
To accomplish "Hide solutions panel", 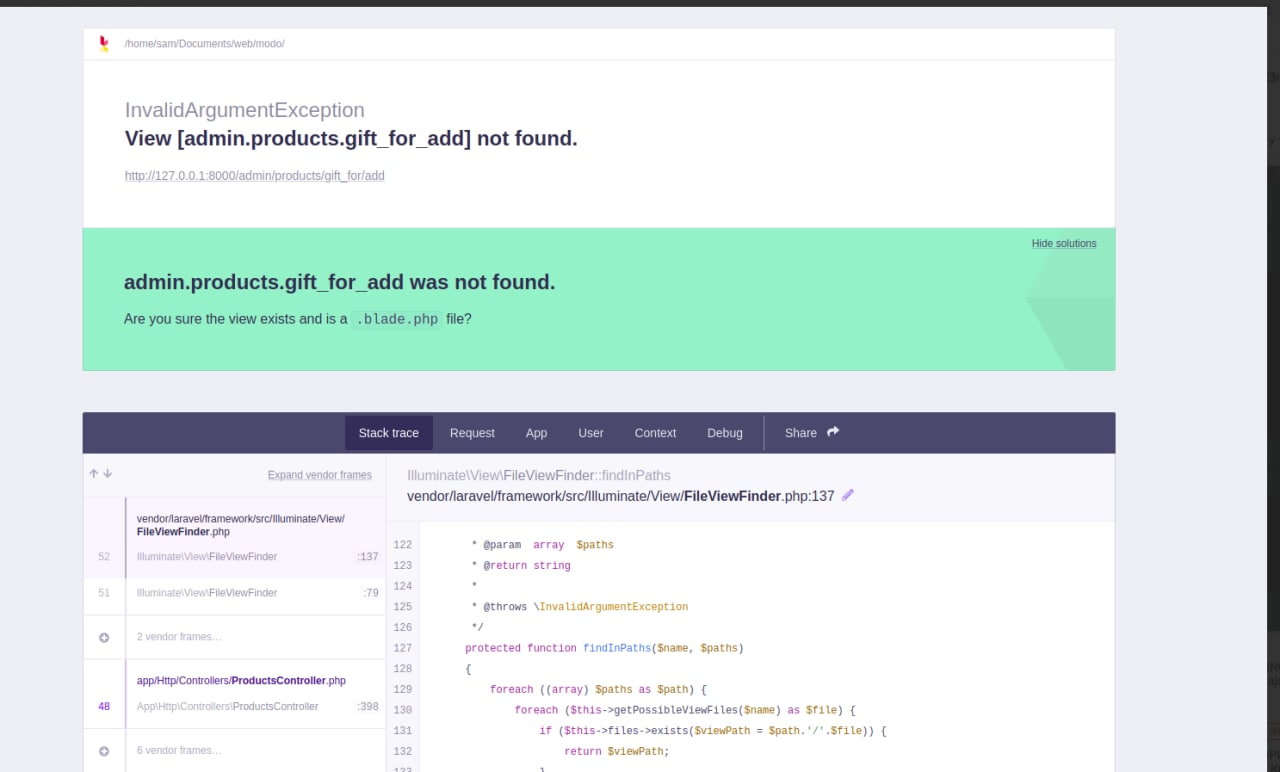I will pyautogui.click(x=1063, y=244).
